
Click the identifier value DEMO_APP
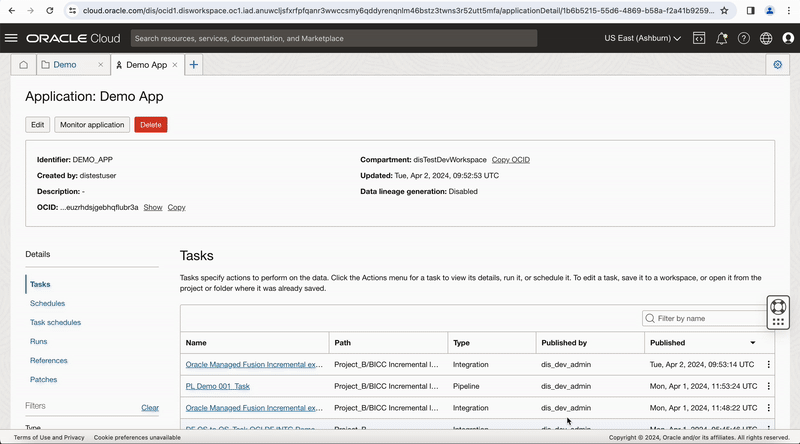pyautogui.click(x=92, y=160)
